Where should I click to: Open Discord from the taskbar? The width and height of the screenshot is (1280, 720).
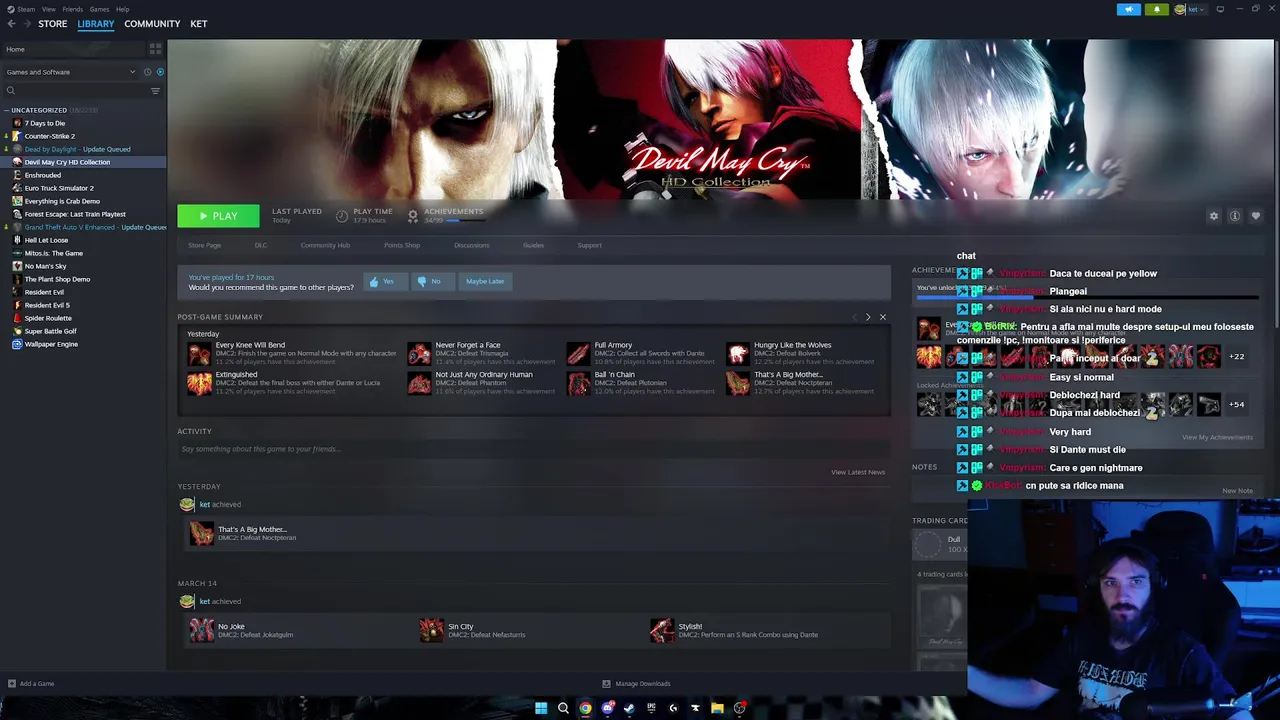(x=607, y=708)
